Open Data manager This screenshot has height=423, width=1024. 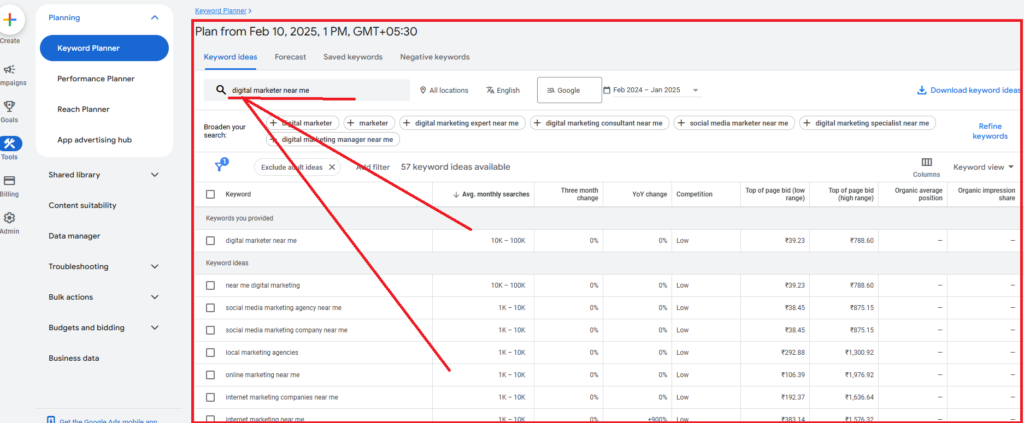click(74, 236)
